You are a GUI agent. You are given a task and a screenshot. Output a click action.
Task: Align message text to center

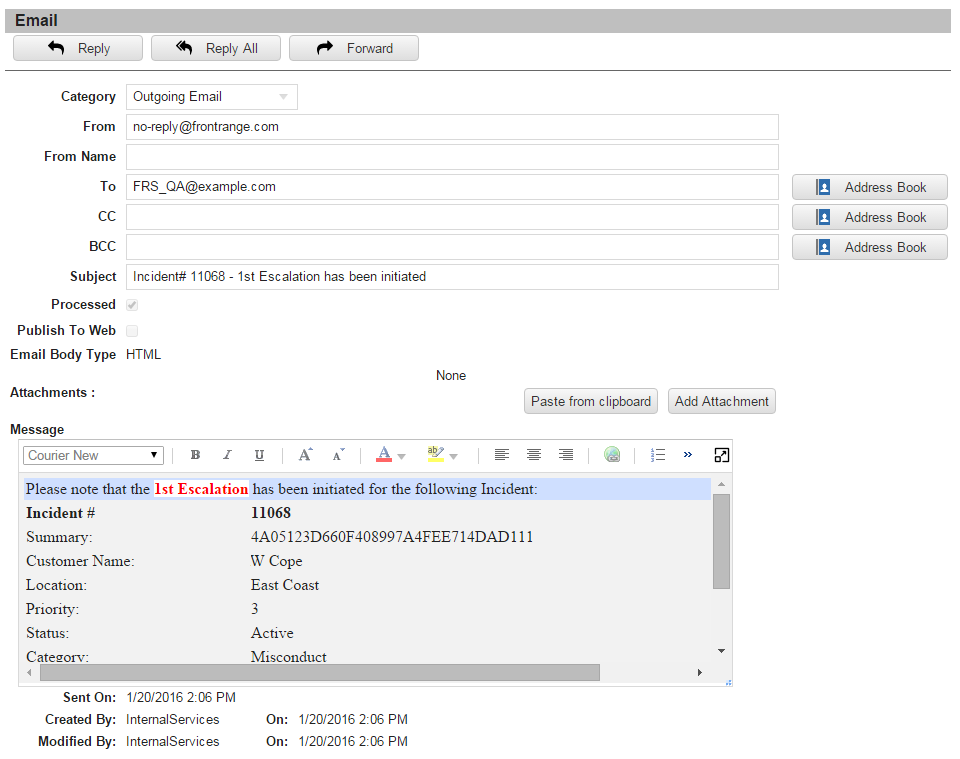(x=534, y=455)
